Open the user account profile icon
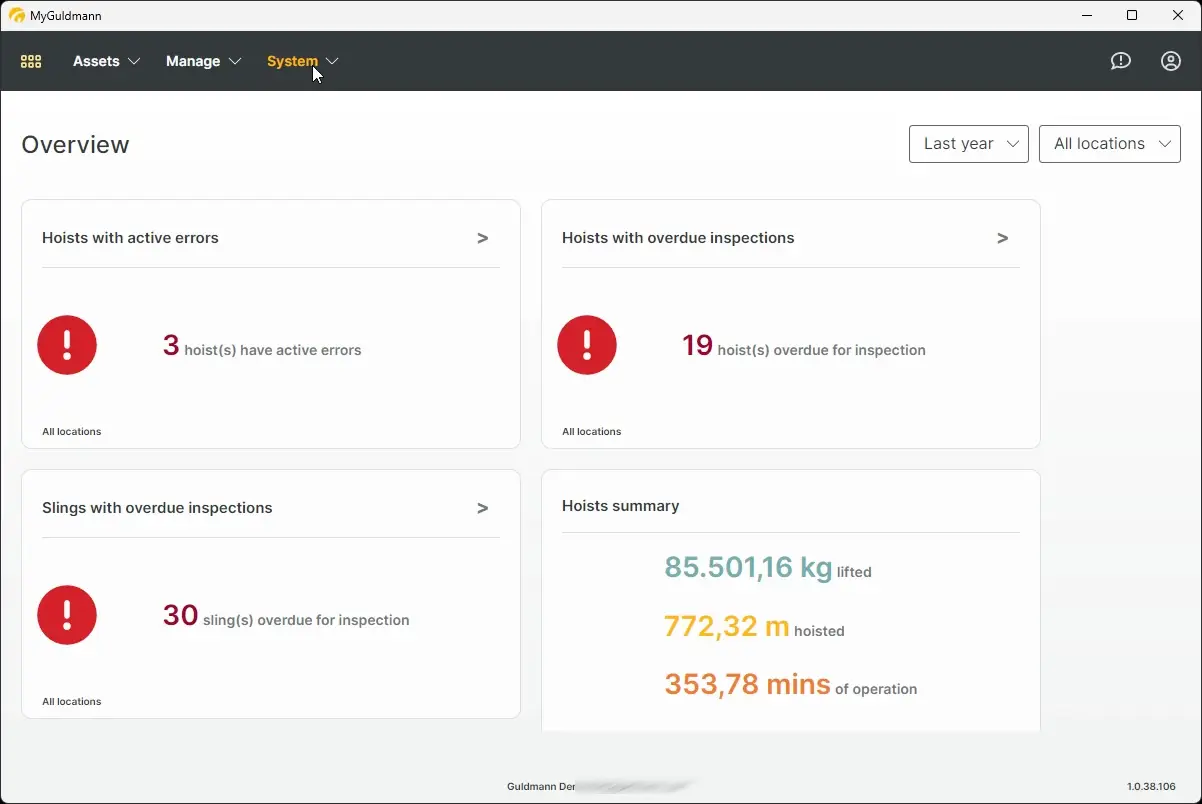The height and width of the screenshot is (804, 1202). tap(1170, 61)
